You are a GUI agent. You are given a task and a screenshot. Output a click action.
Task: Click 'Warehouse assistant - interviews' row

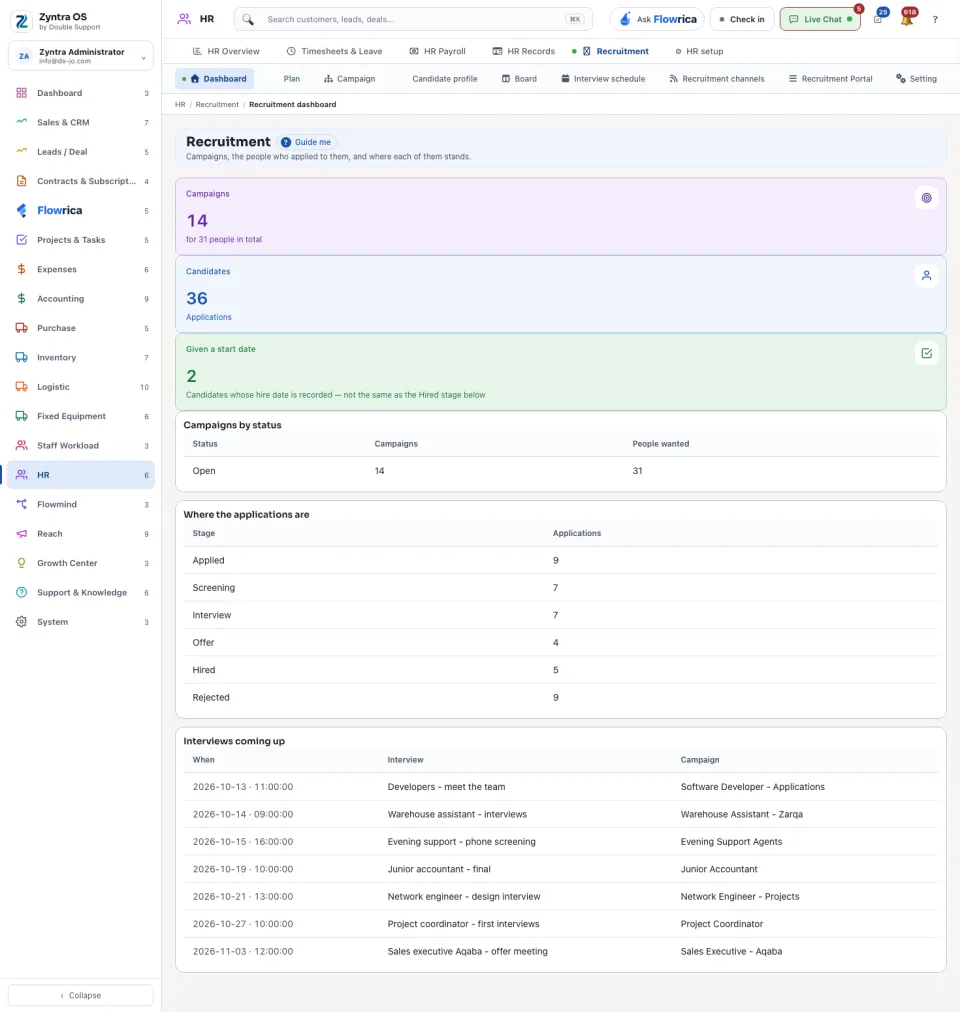561,815
